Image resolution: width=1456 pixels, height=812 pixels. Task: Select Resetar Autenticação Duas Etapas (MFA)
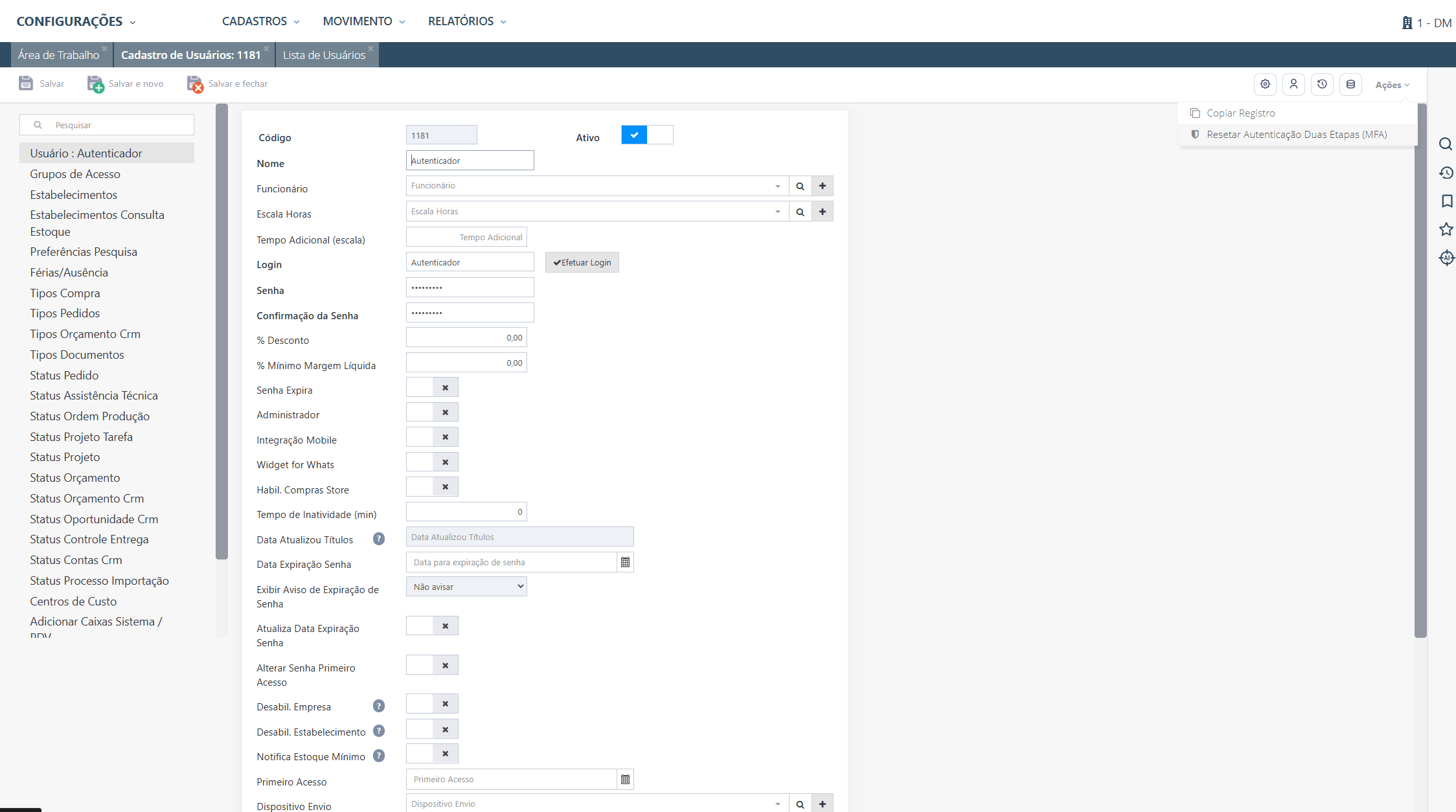(1297, 135)
